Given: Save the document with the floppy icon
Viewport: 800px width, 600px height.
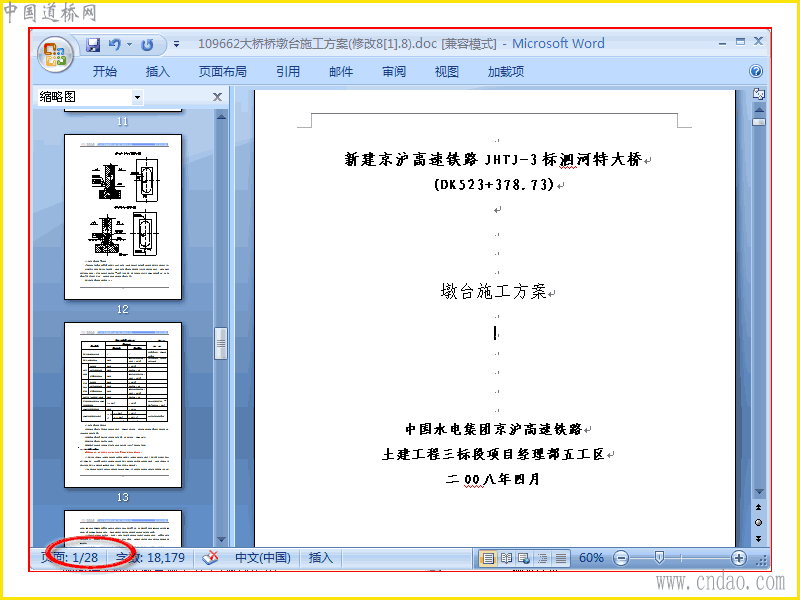Looking at the screenshot, I should click(93, 45).
